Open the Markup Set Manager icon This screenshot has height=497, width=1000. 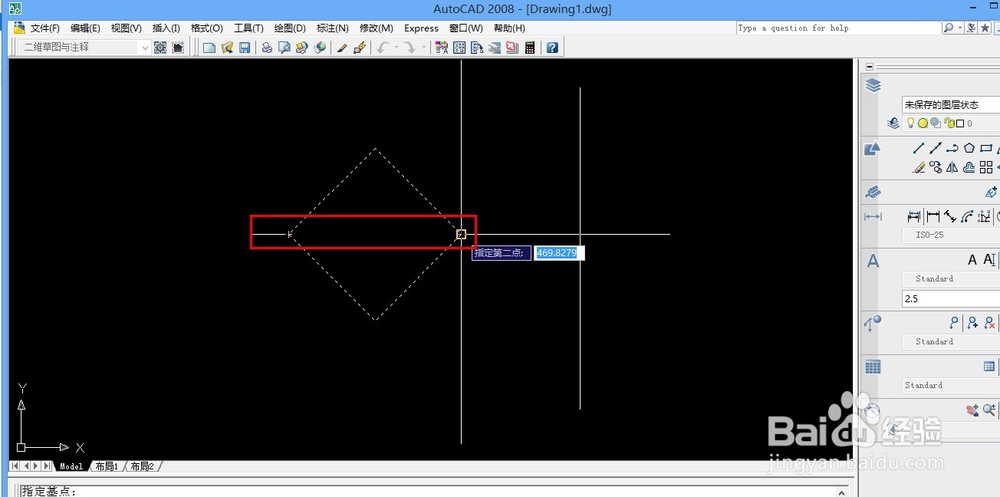coord(511,47)
